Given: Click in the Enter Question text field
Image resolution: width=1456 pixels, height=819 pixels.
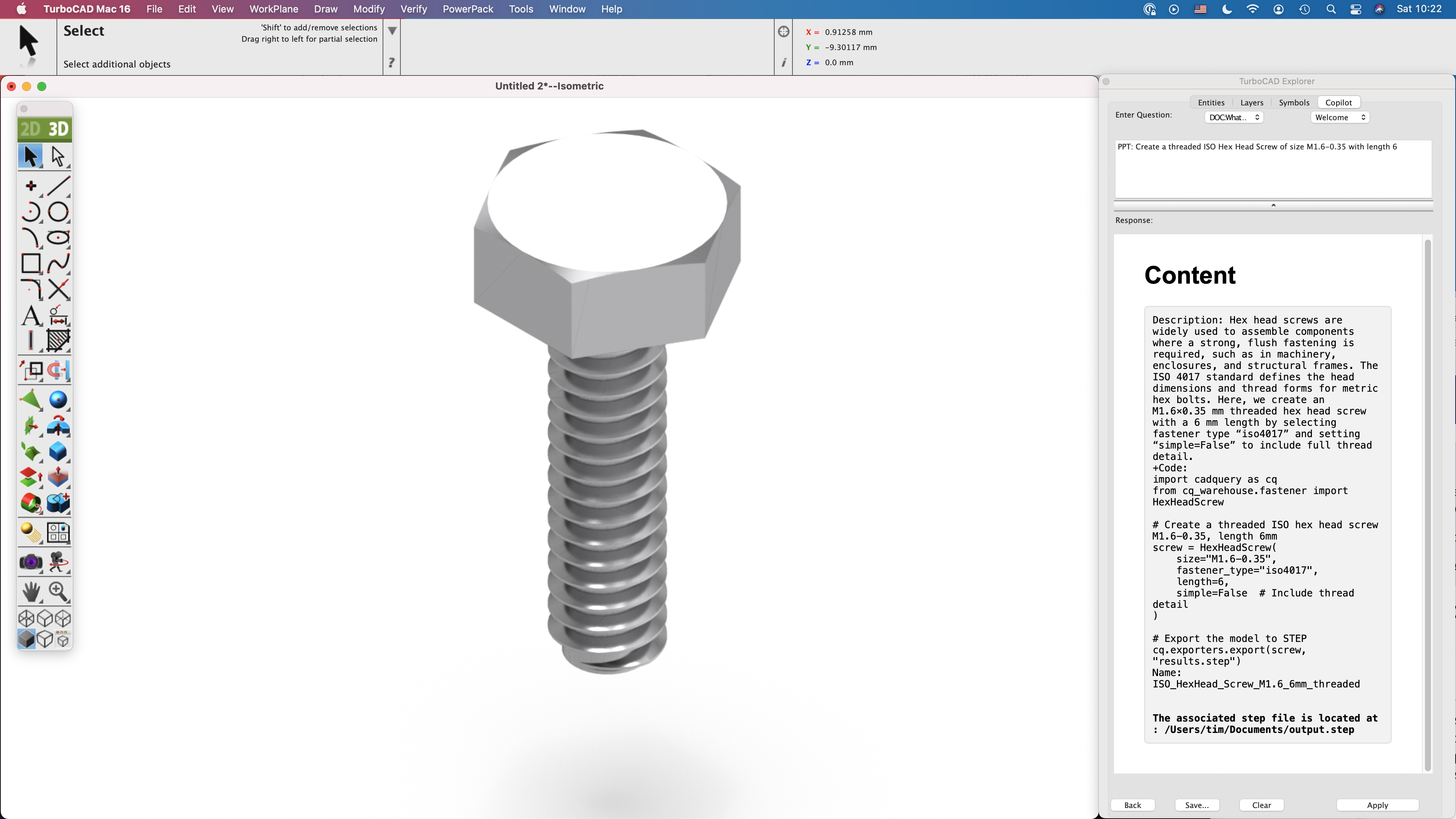Looking at the screenshot, I should [1273, 169].
